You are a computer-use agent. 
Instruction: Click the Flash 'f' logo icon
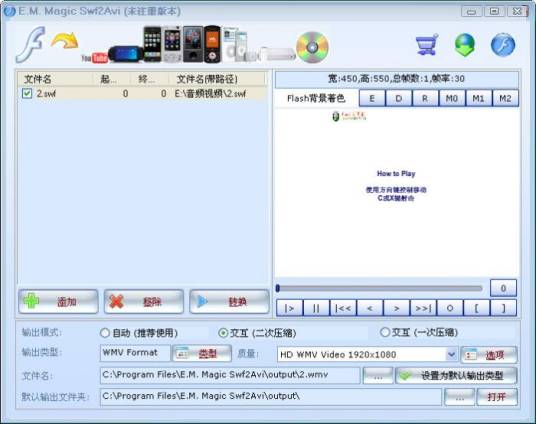pos(31,44)
